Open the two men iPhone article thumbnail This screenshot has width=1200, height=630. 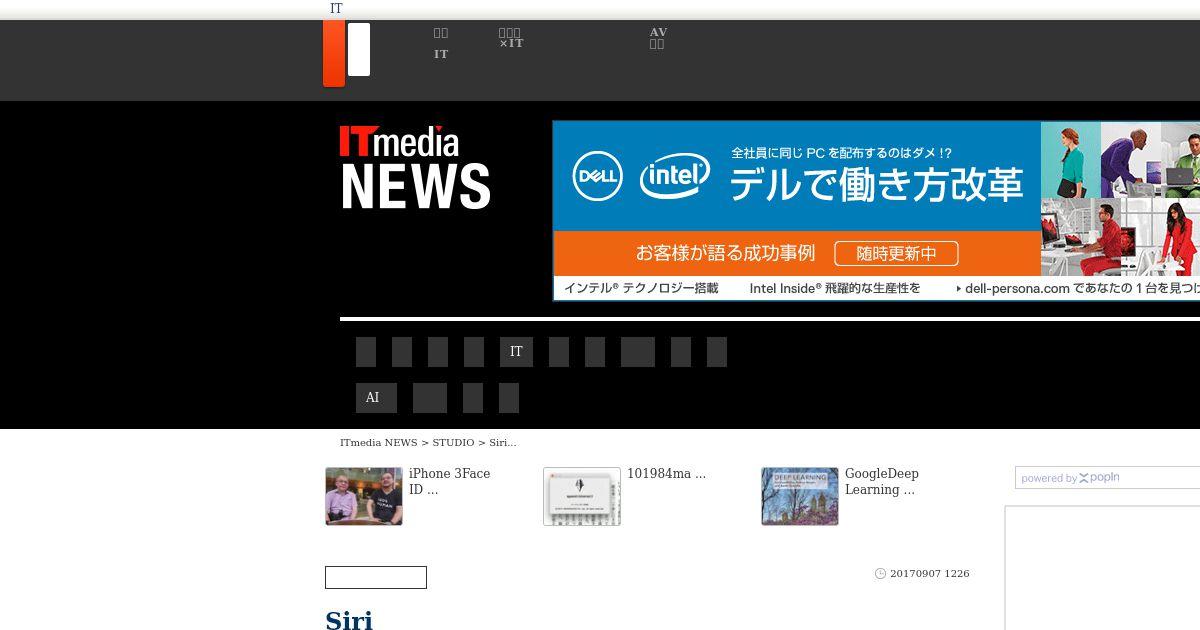tap(364, 496)
